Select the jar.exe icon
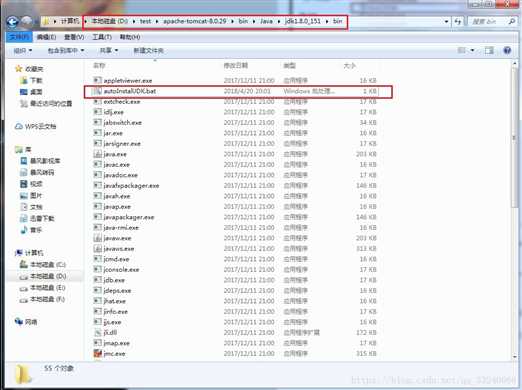This screenshot has width=522, height=390. 97,133
